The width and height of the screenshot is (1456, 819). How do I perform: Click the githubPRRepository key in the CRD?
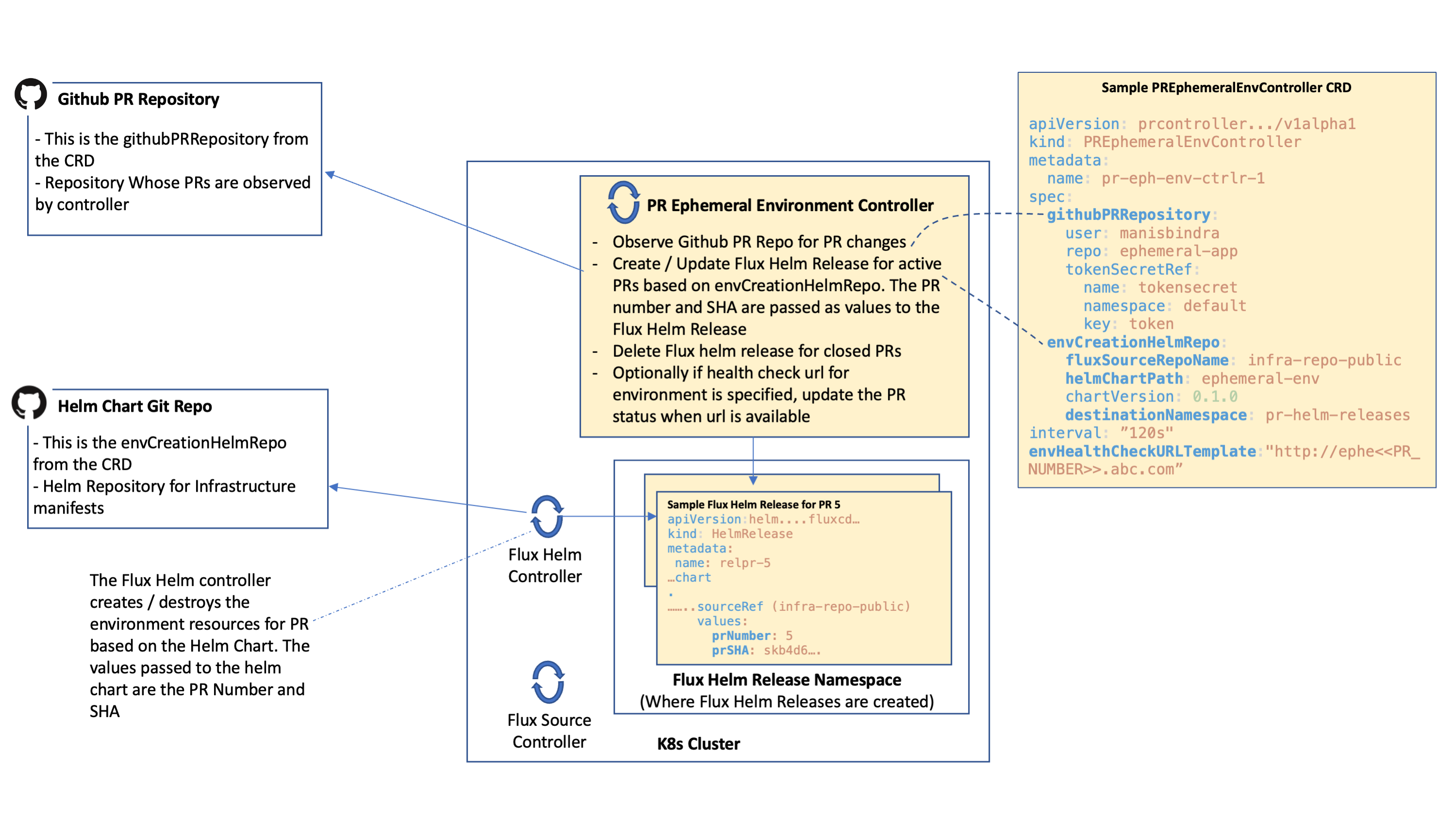1128,215
